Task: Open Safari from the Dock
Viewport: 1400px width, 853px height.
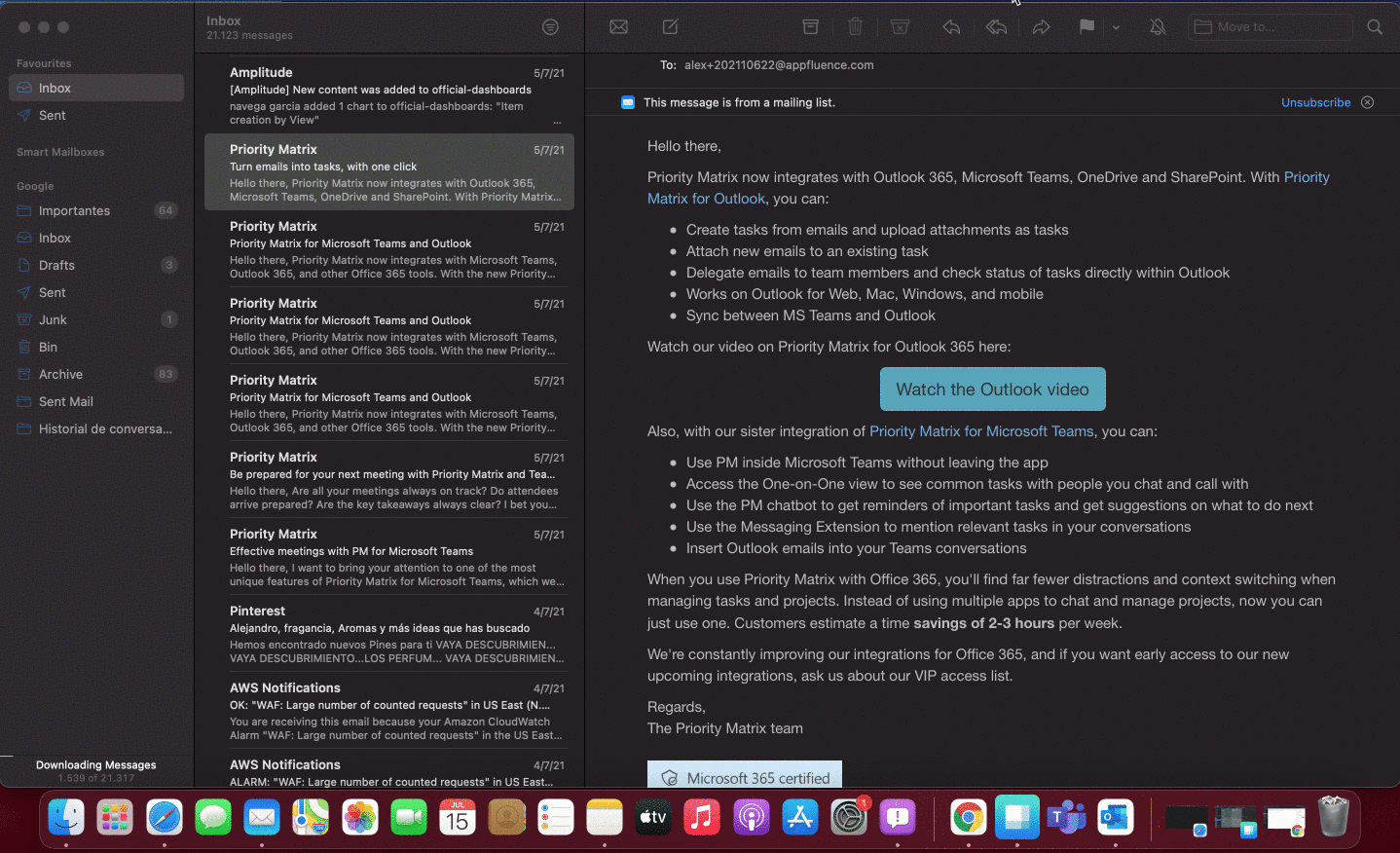Action: [165, 818]
